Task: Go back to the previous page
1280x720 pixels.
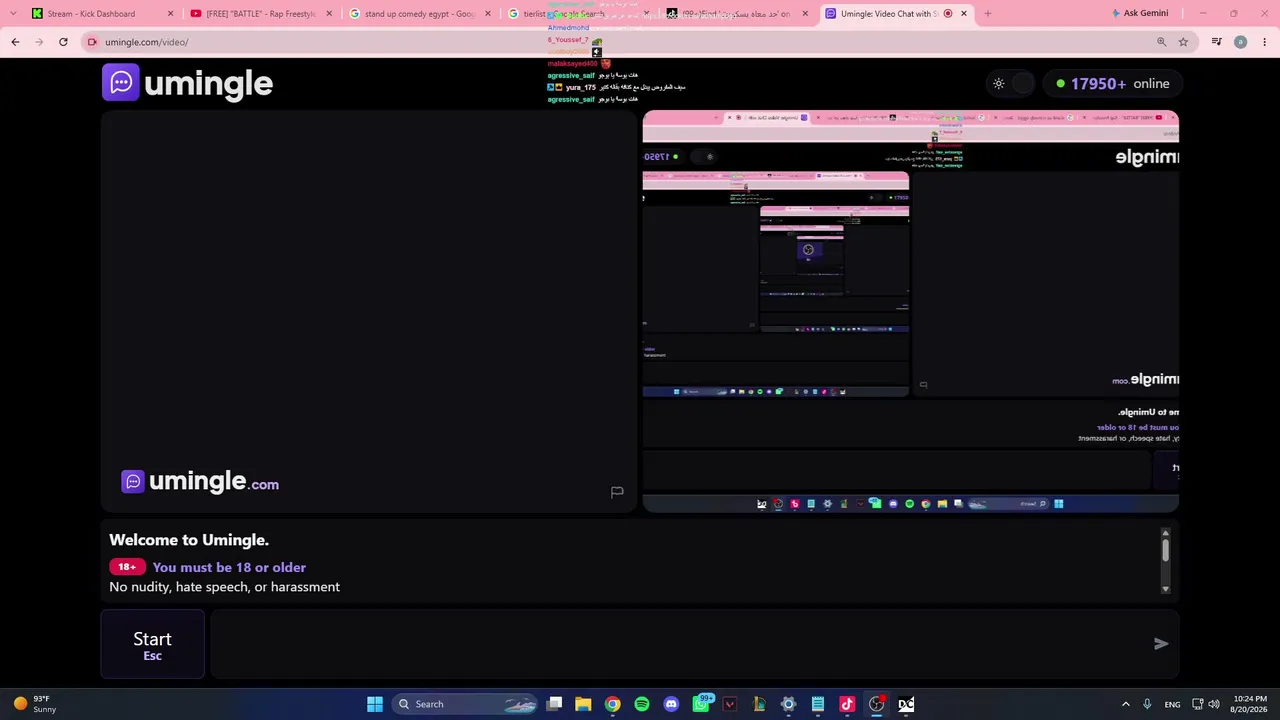Action: (x=15, y=42)
